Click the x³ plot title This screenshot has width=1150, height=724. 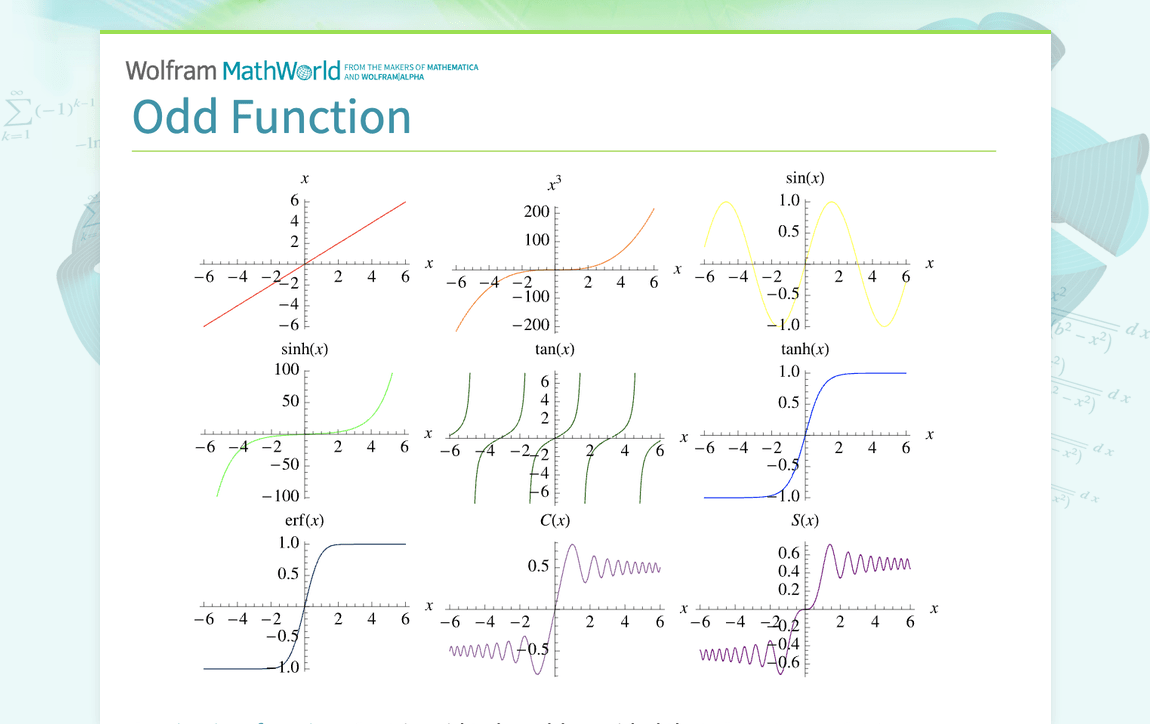click(x=554, y=183)
